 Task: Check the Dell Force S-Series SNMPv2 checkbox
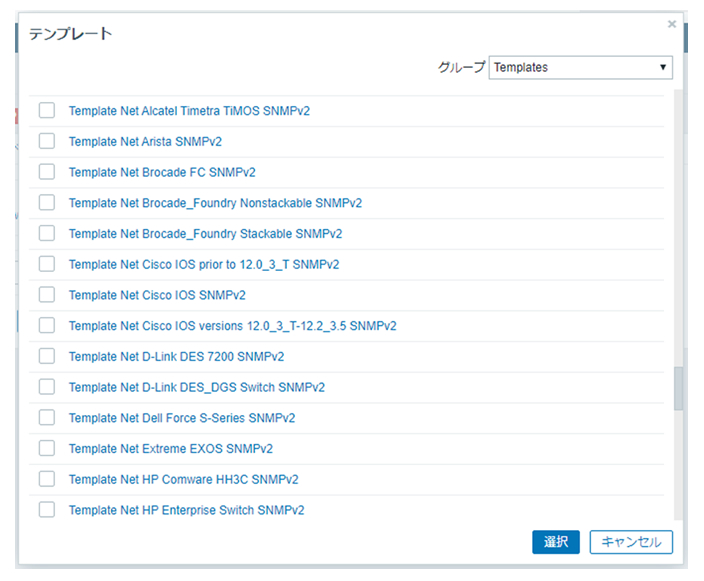point(47,418)
